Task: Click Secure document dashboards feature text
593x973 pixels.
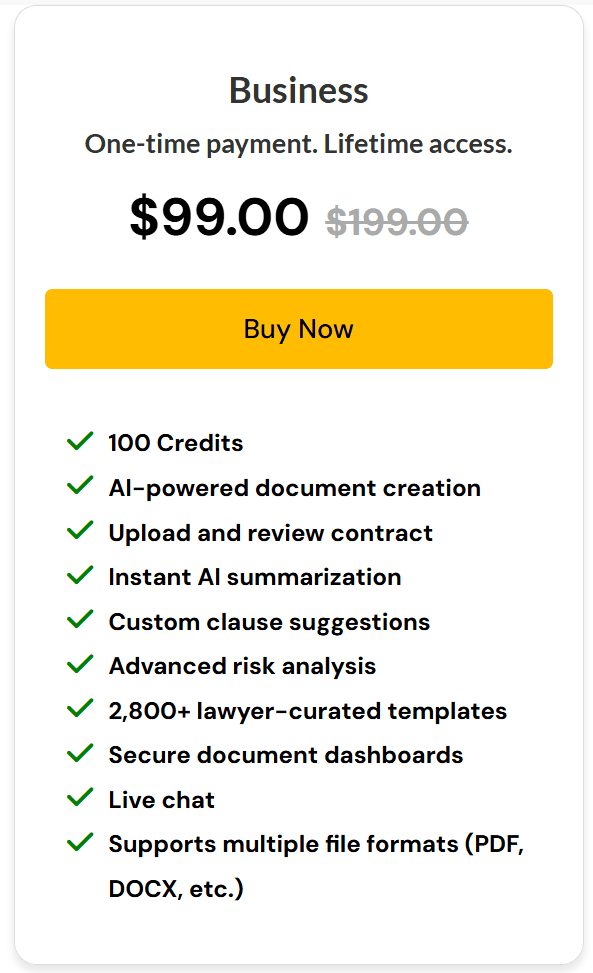Action: pos(285,755)
